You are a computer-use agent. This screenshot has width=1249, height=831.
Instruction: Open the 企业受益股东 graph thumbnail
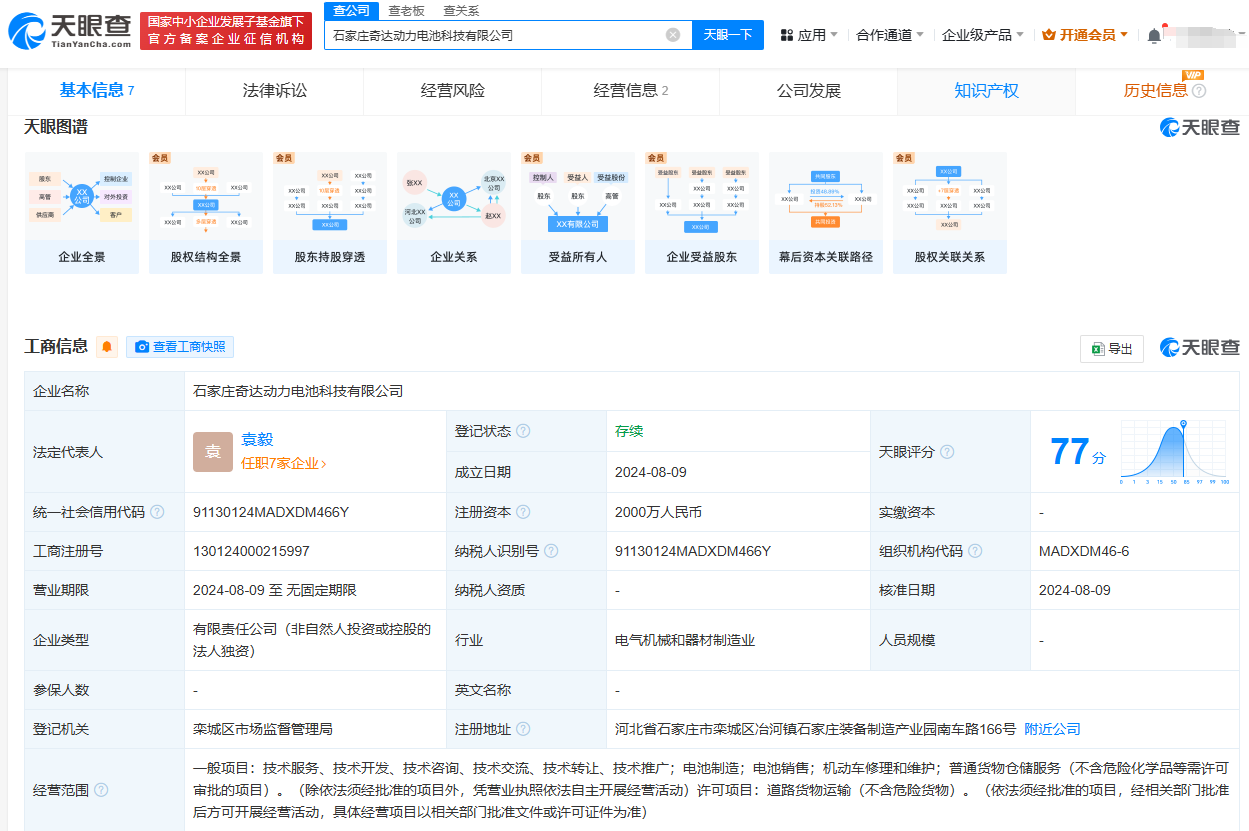[702, 213]
